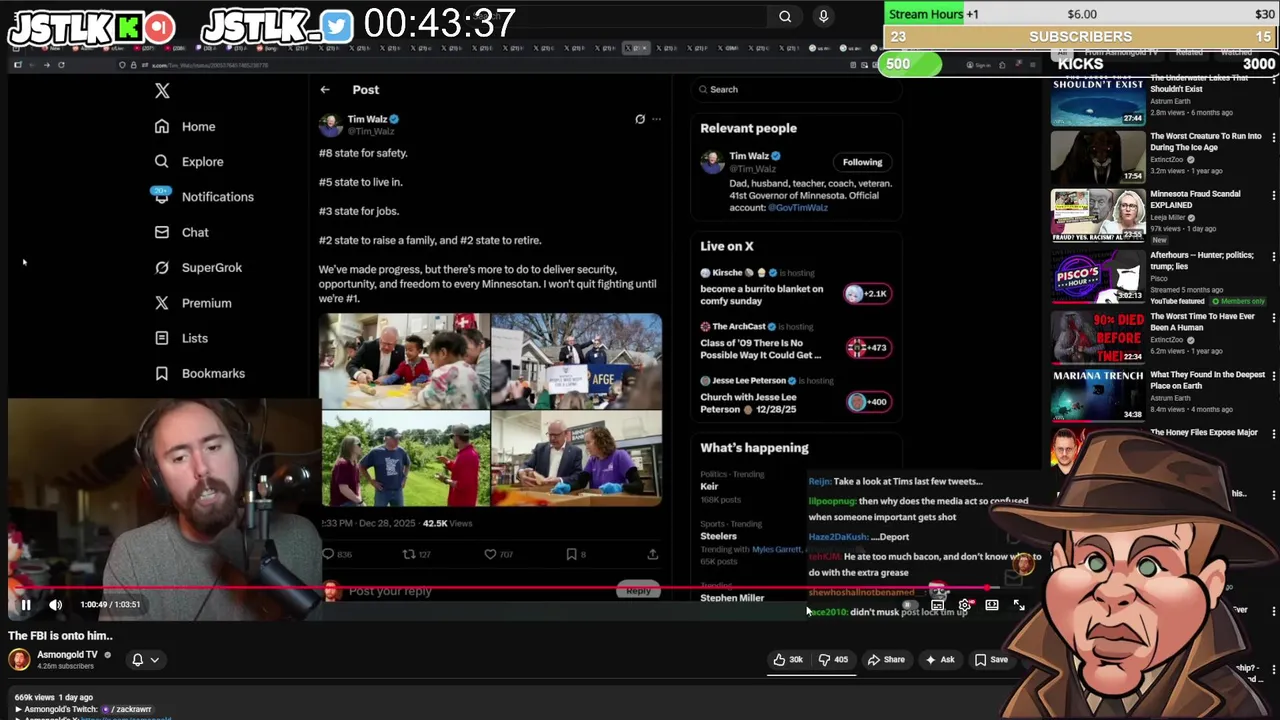Open Asmongold TV channel avatar
The image size is (1280, 720).
[x=19, y=659]
